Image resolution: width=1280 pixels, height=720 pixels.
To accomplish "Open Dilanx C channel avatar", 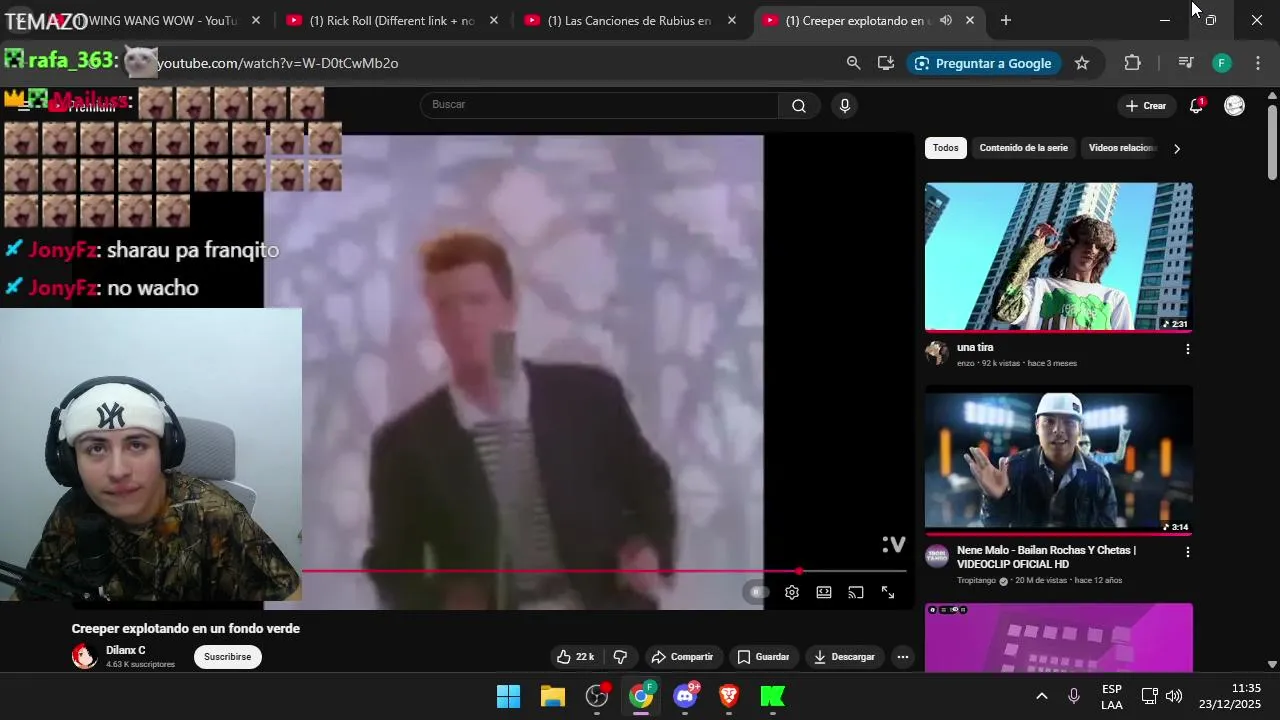I will pyautogui.click(x=85, y=656).
